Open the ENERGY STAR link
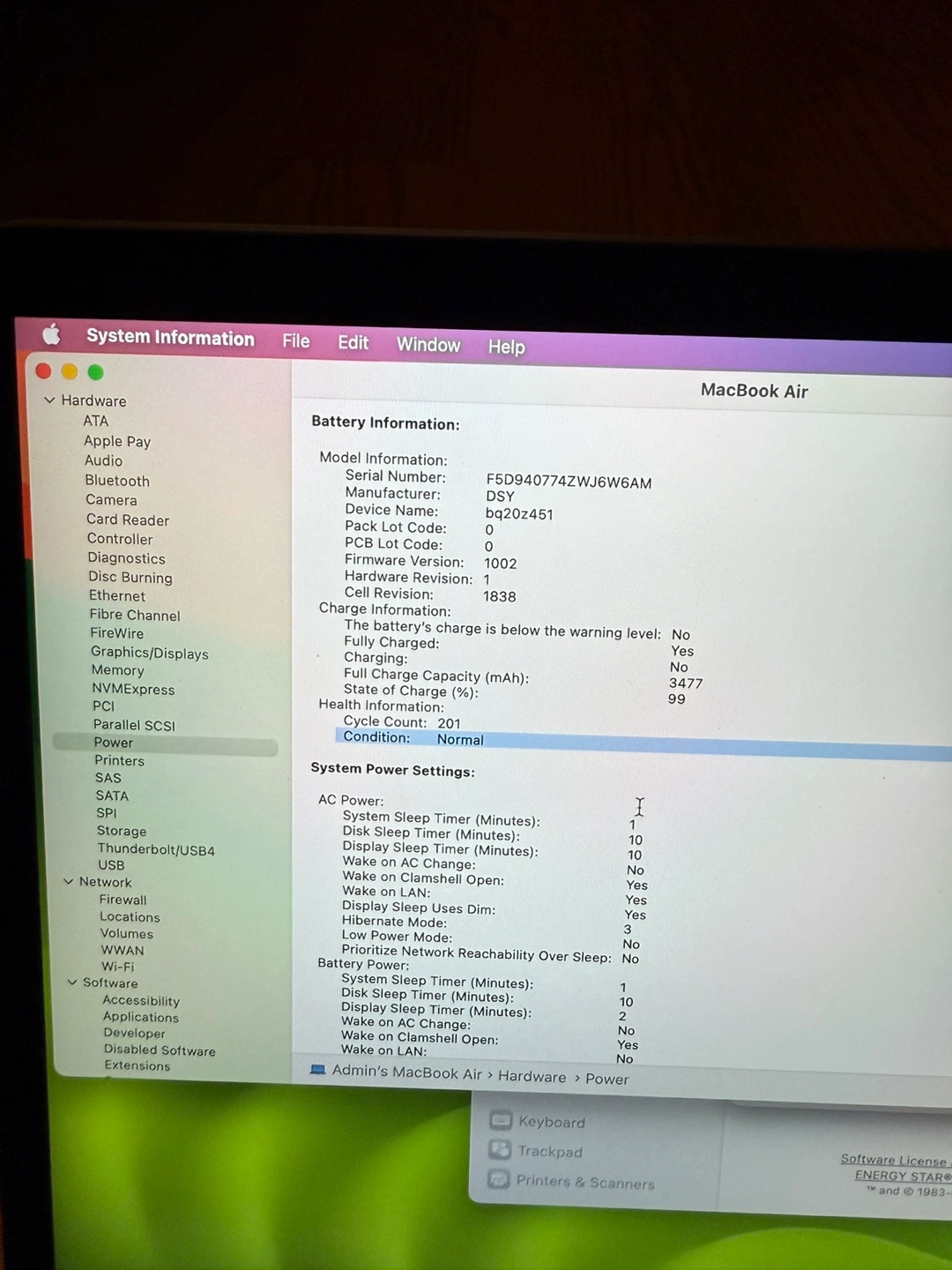The image size is (952, 1270). coord(903,1176)
